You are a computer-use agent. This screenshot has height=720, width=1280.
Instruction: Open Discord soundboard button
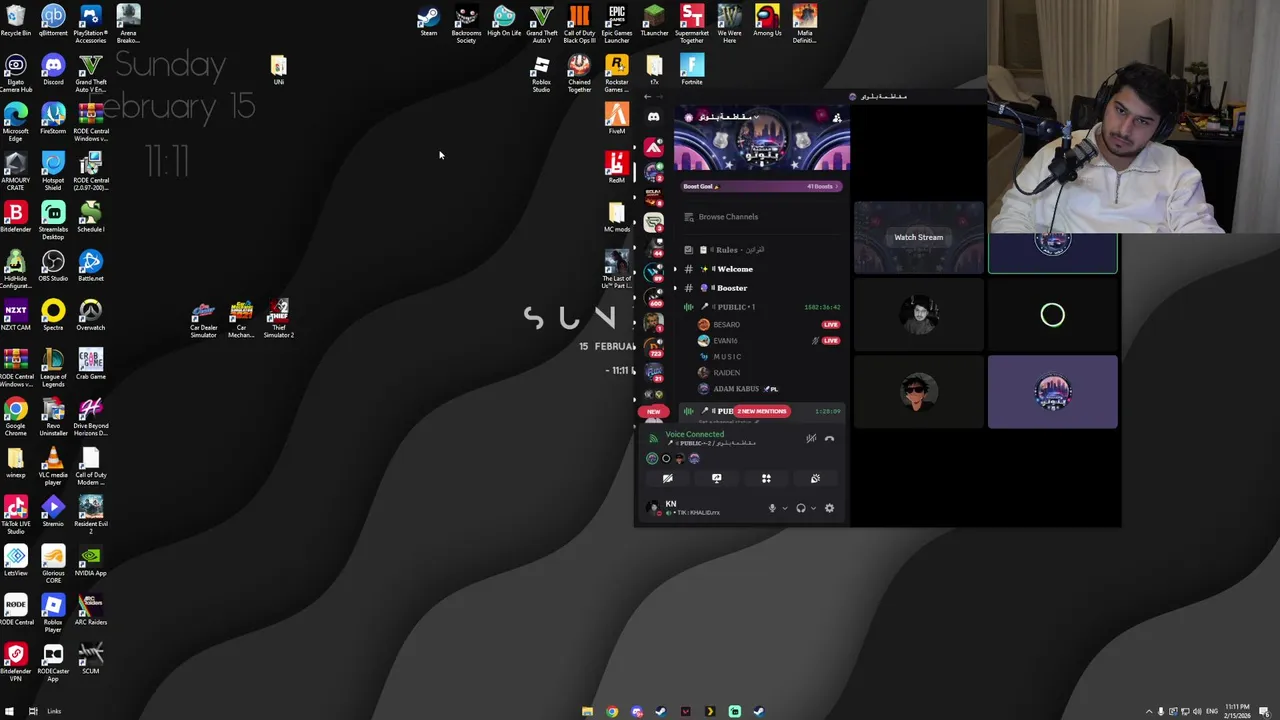815,478
